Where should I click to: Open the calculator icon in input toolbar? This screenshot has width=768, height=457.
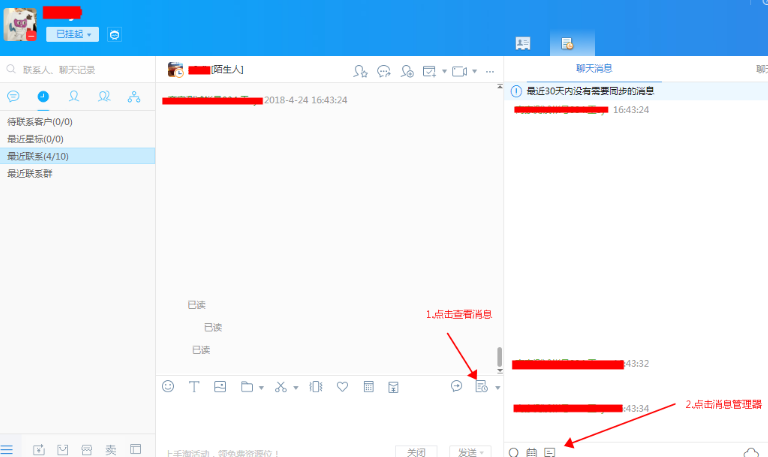(x=369, y=387)
